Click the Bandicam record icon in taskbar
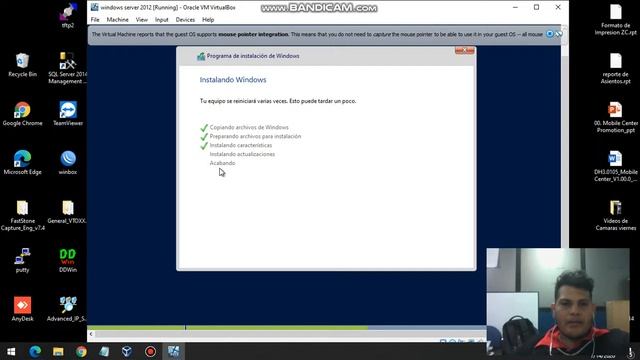Viewport: 640px width, 360px height. [150, 351]
